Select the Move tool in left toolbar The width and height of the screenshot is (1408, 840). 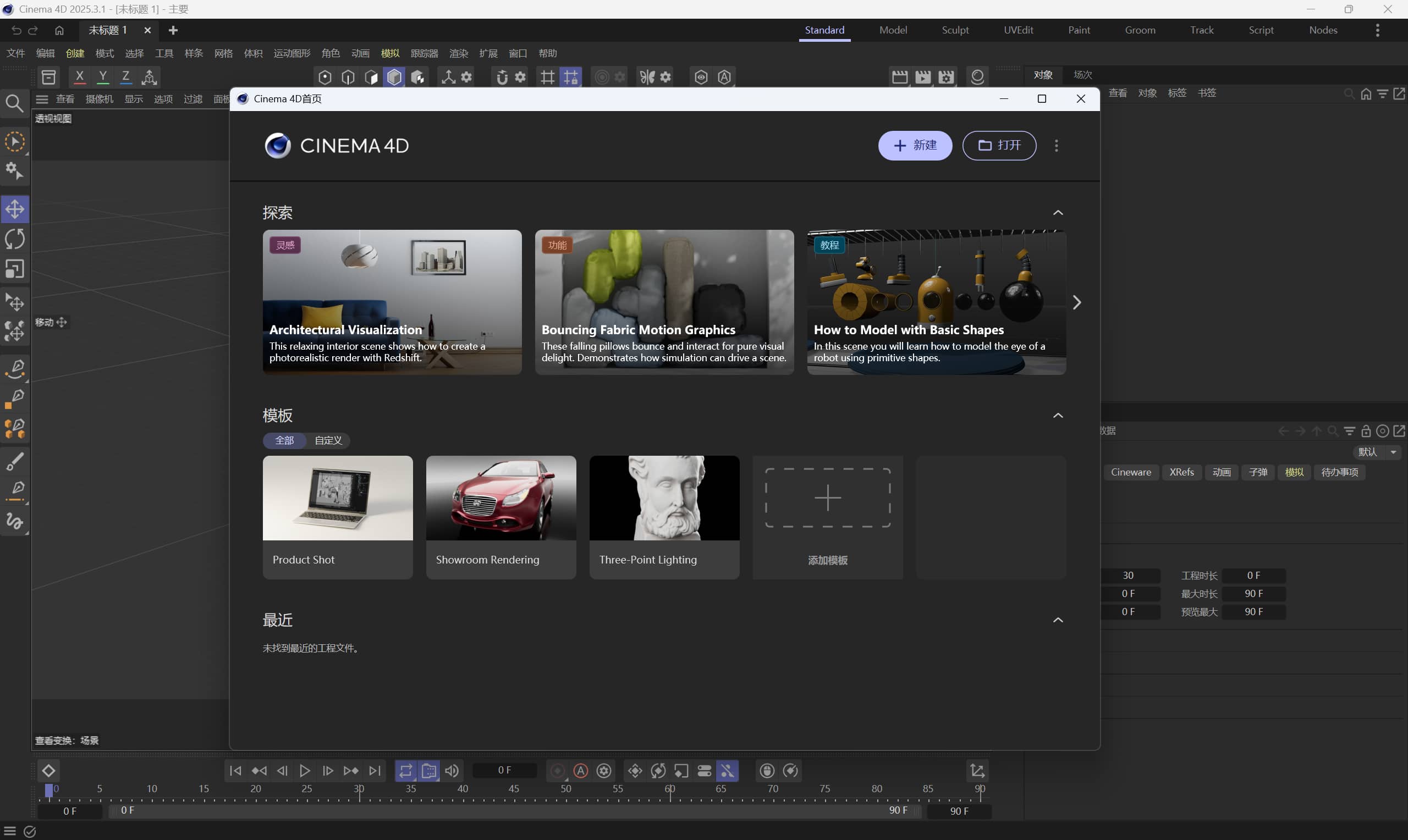[x=15, y=209]
